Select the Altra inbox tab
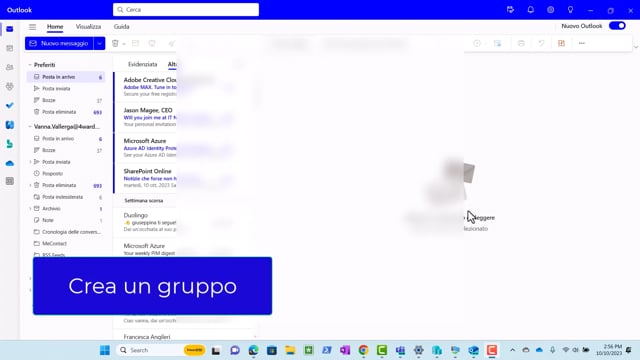This screenshot has width=640, height=360. [172, 64]
